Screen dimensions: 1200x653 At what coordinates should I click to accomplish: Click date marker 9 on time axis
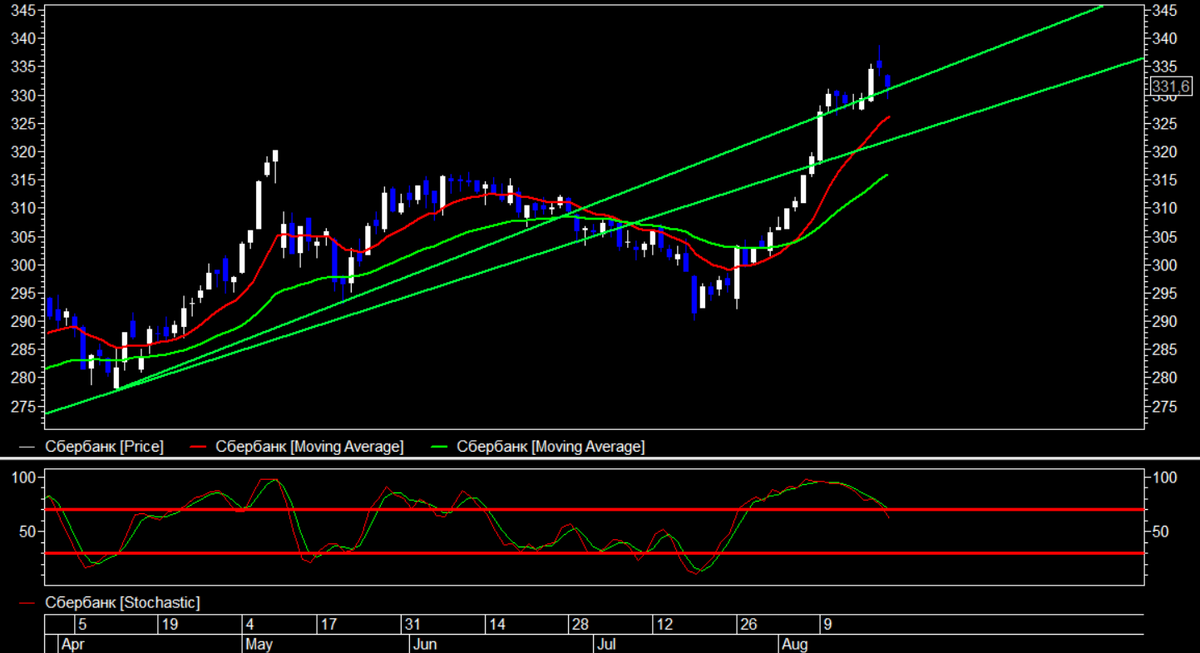pyautogui.click(x=827, y=625)
